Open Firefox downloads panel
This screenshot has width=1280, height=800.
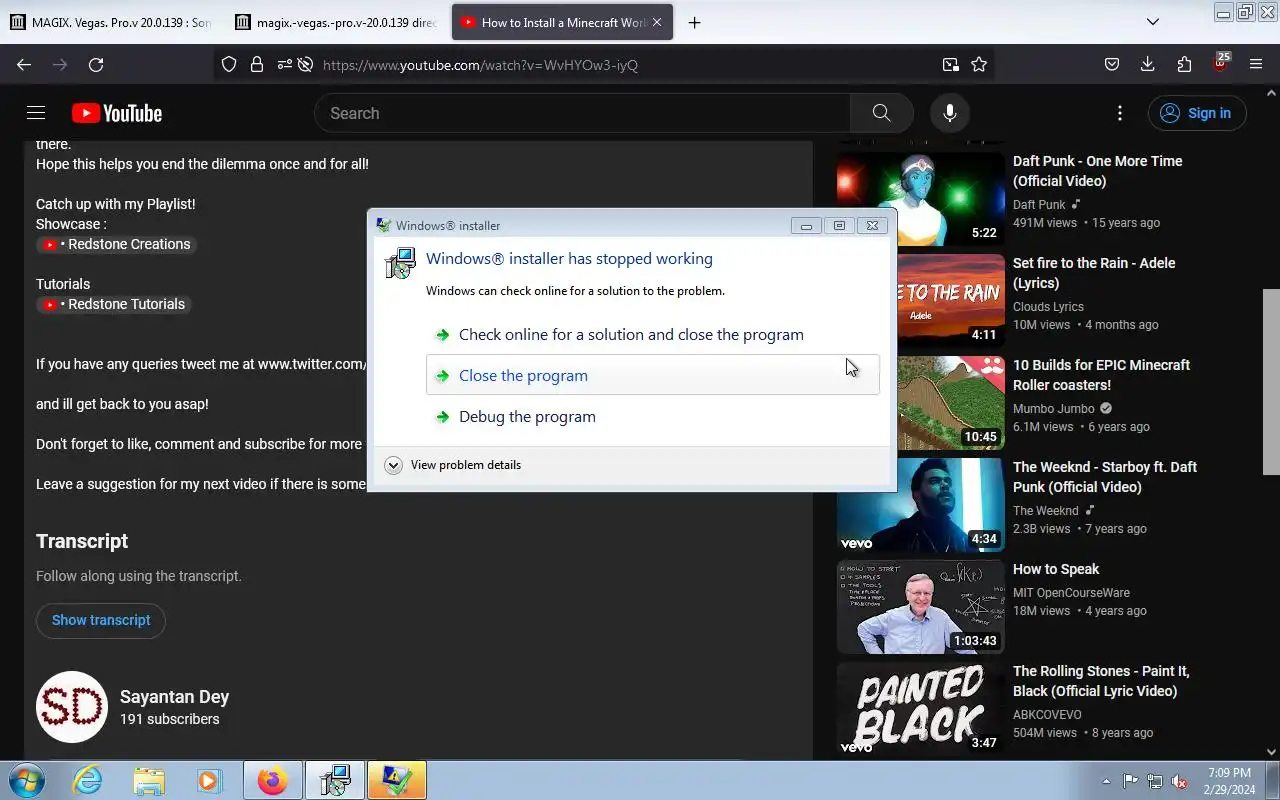[1148, 65]
